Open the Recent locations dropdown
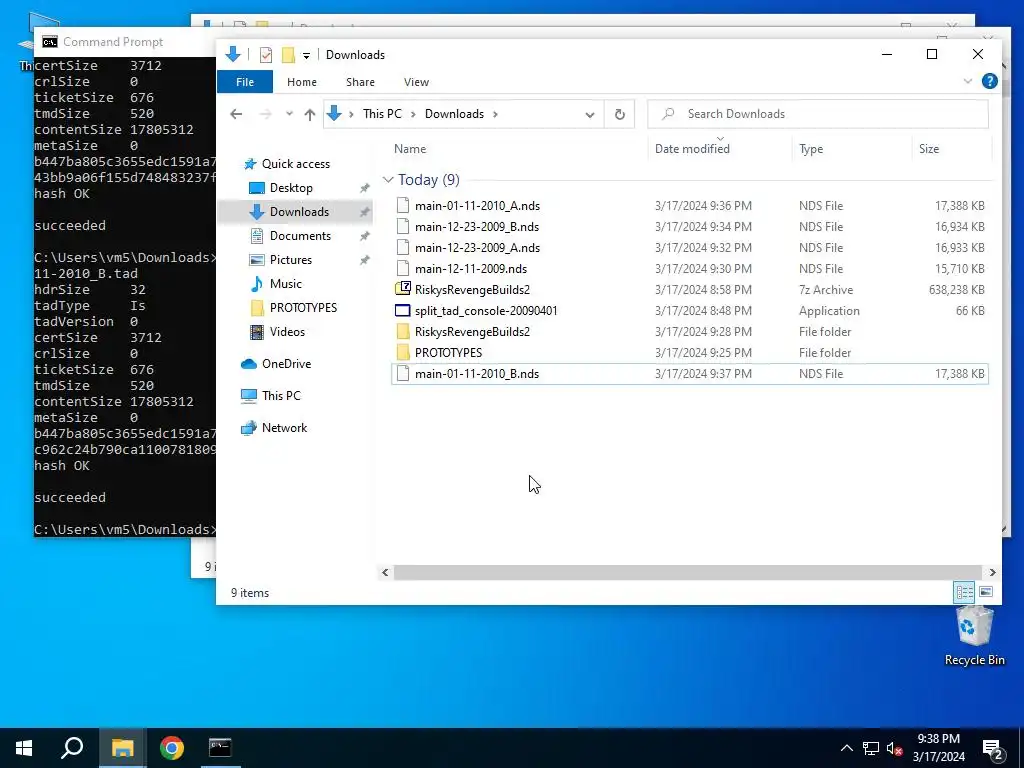 [x=289, y=114]
